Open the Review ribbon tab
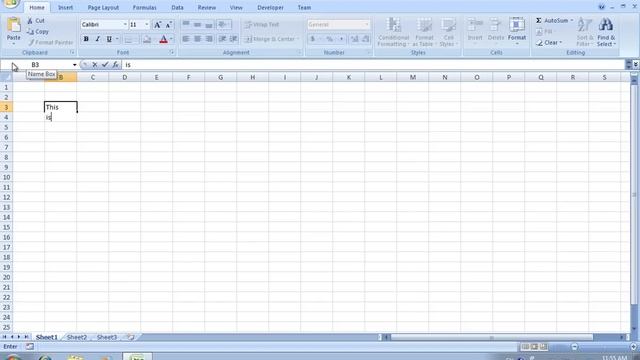The image size is (640, 360). tap(207, 7)
